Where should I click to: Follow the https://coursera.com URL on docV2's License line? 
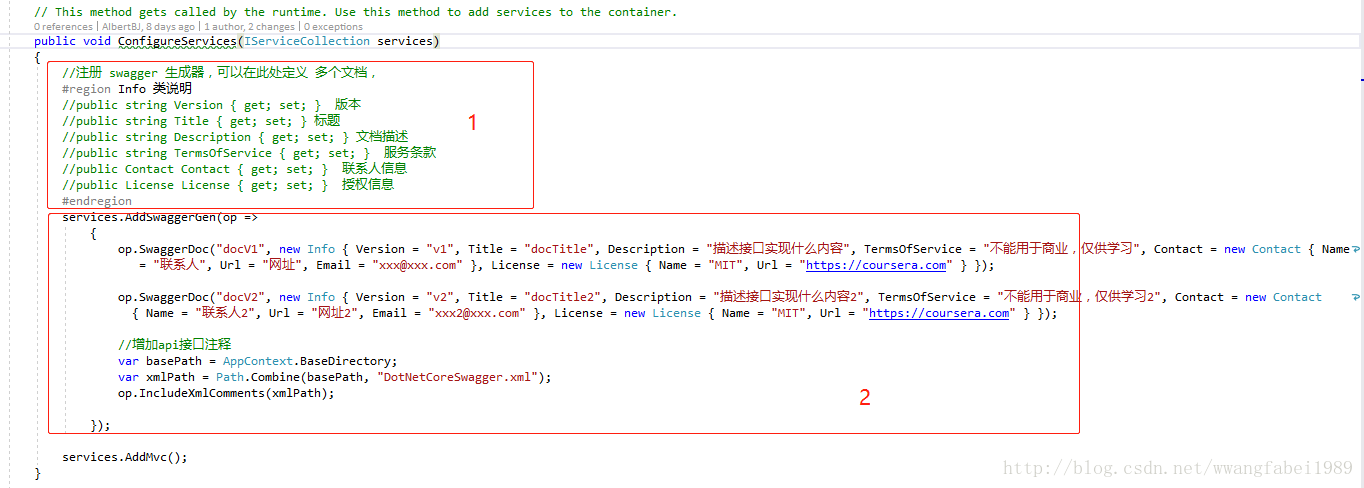[x=939, y=313]
